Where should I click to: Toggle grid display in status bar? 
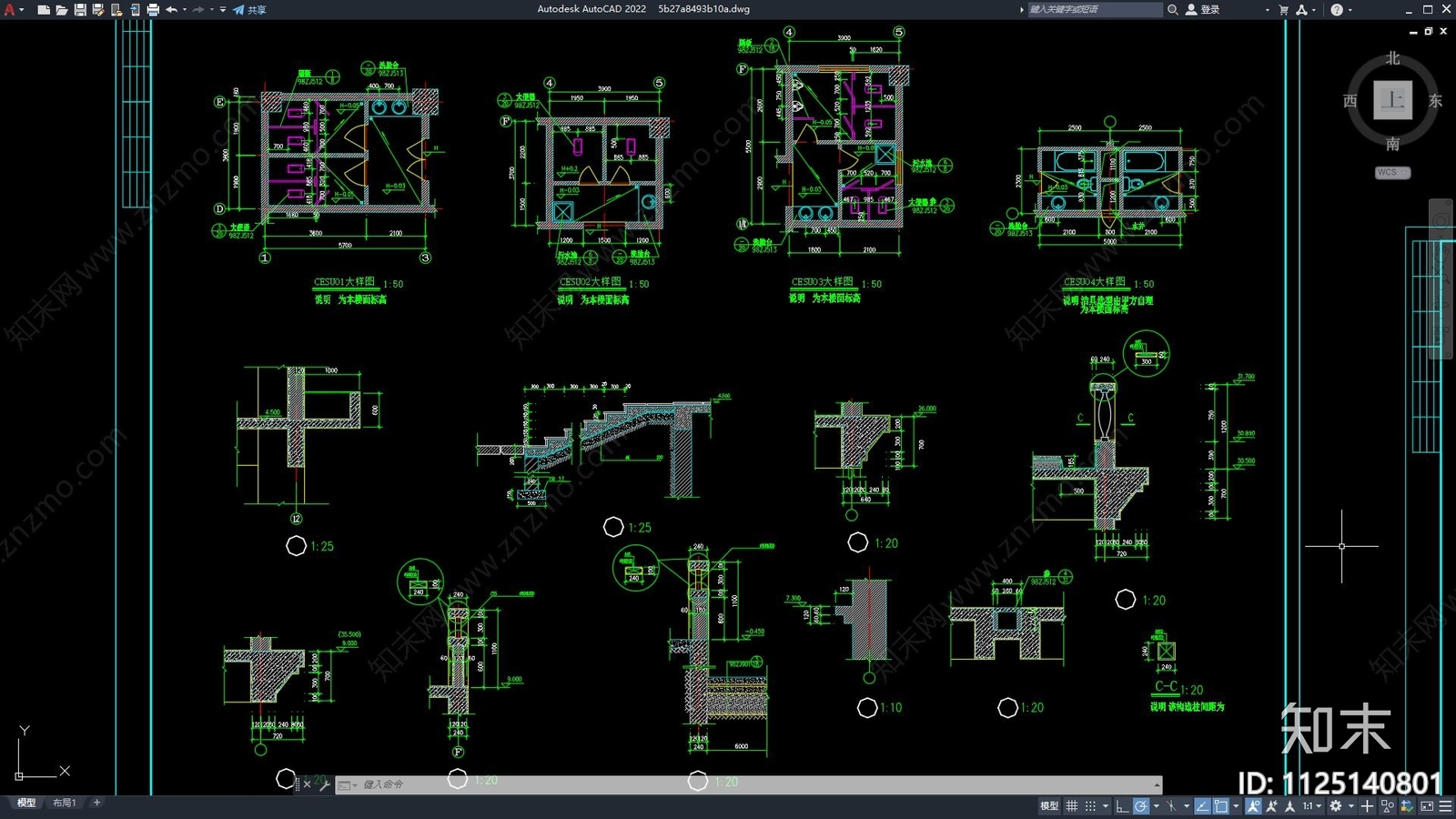pos(1072,806)
